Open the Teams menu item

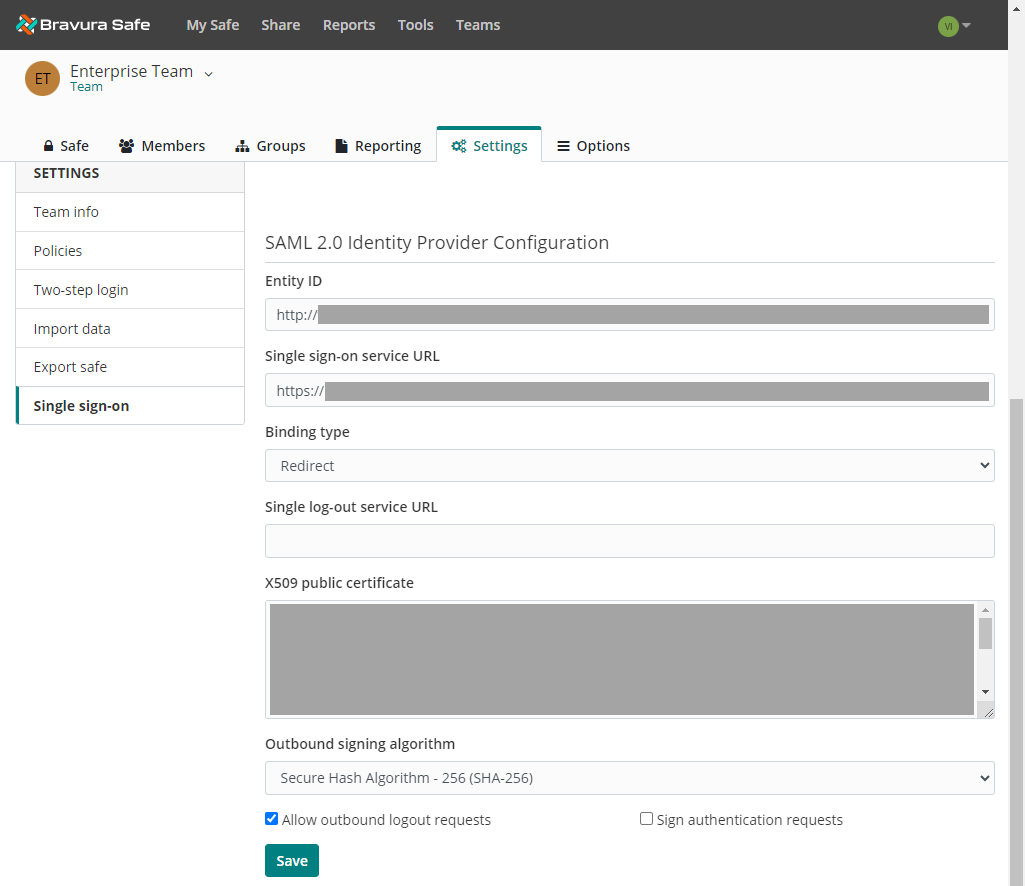tap(477, 25)
